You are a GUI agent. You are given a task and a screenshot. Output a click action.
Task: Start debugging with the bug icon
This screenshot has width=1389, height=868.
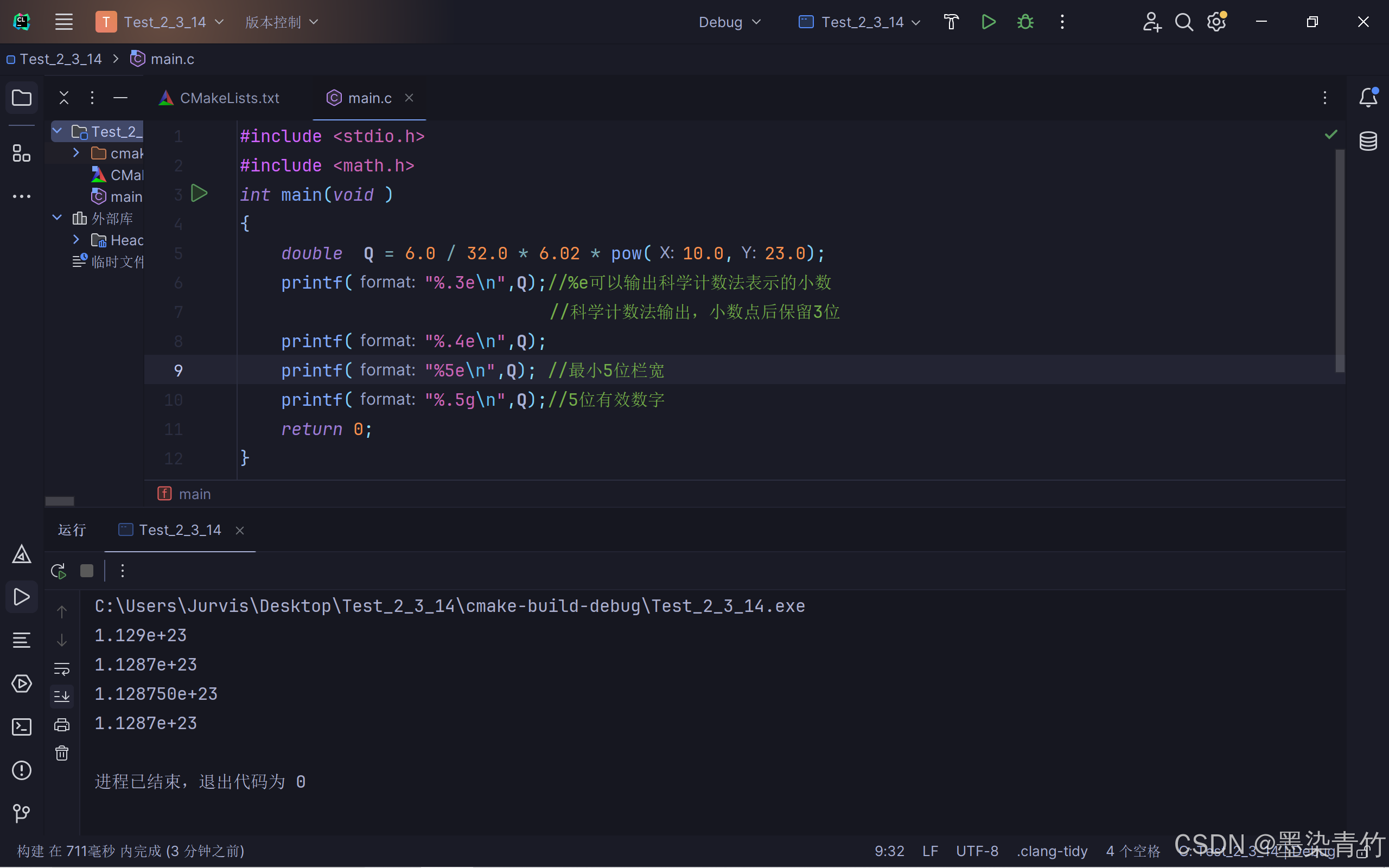coord(1025,22)
